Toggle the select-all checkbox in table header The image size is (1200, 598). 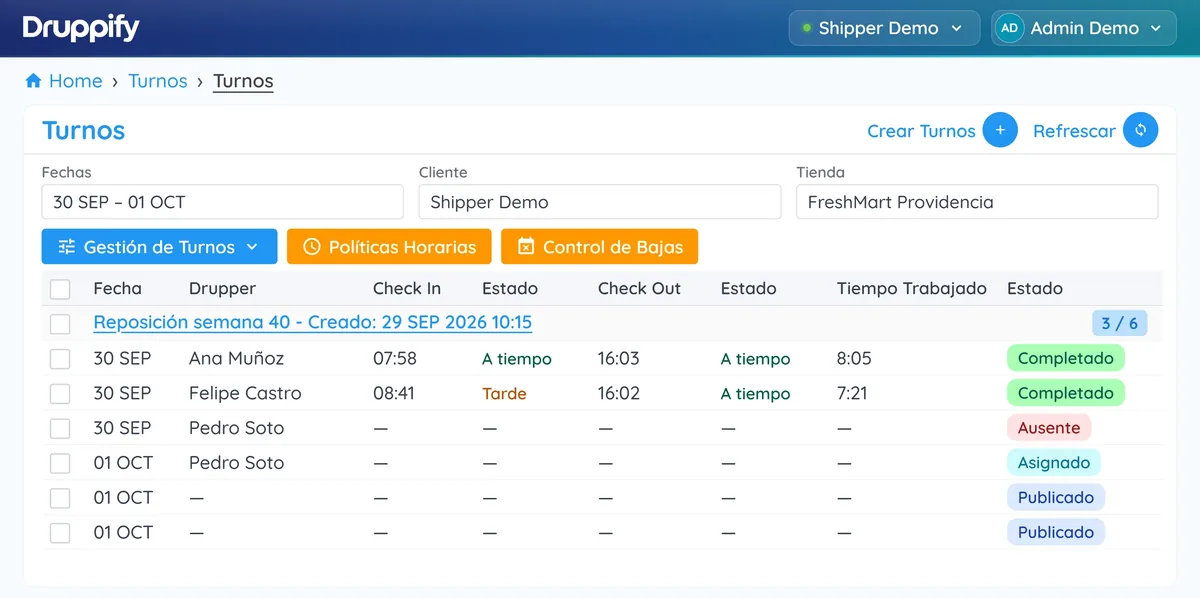(x=60, y=289)
